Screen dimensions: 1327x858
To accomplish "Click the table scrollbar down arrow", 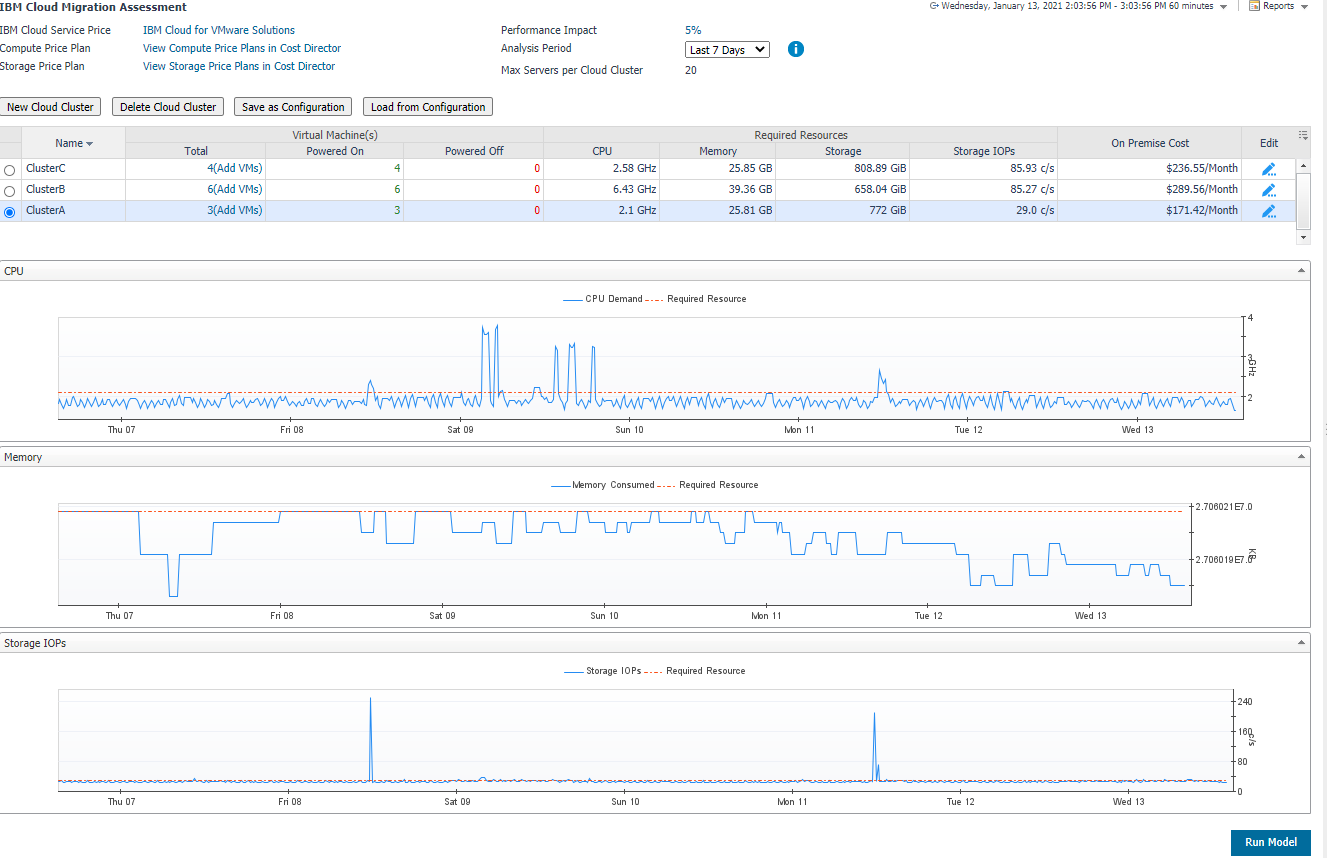I will [x=1303, y=238].
